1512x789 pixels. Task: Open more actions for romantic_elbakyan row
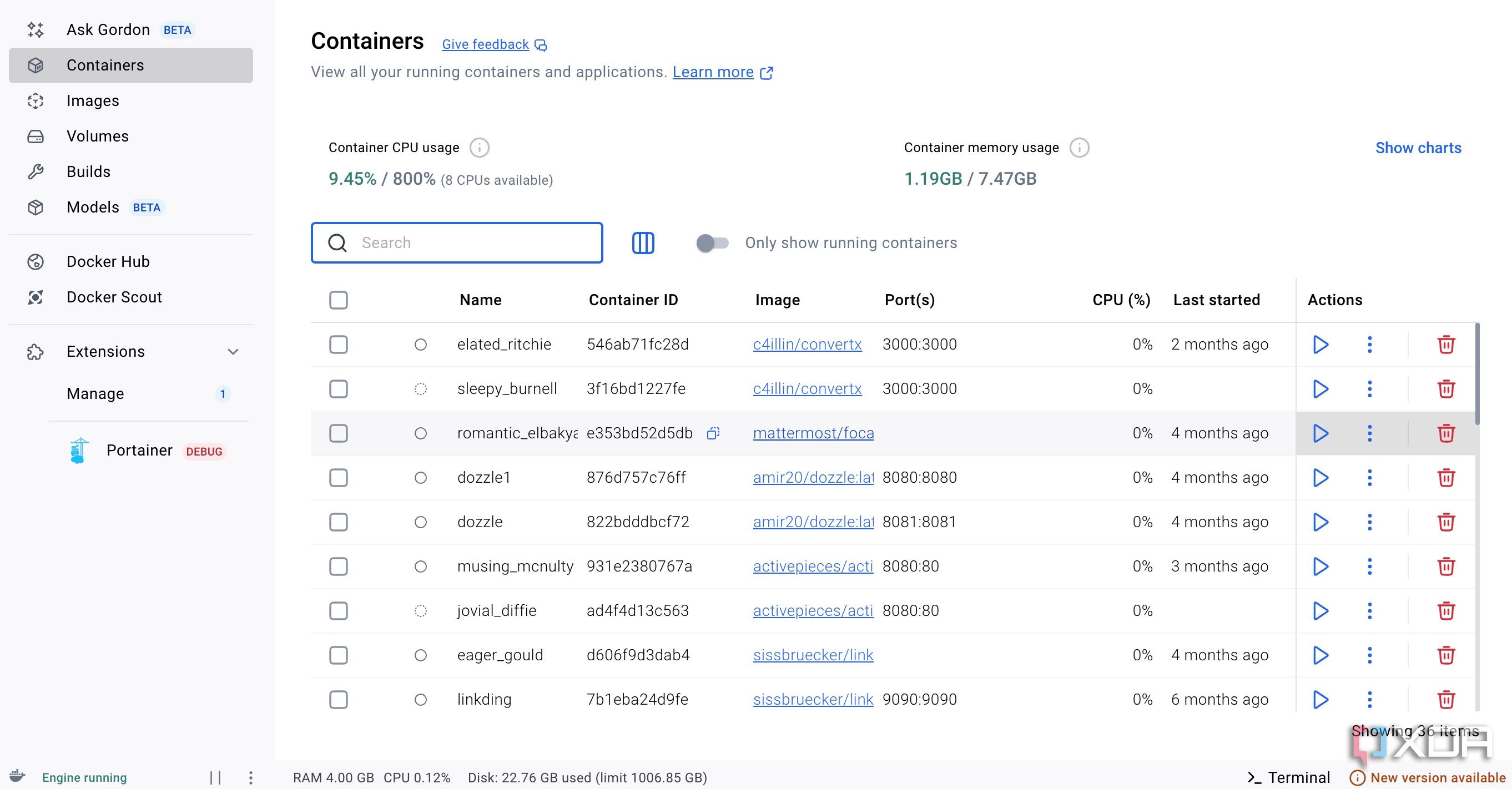1369,433
